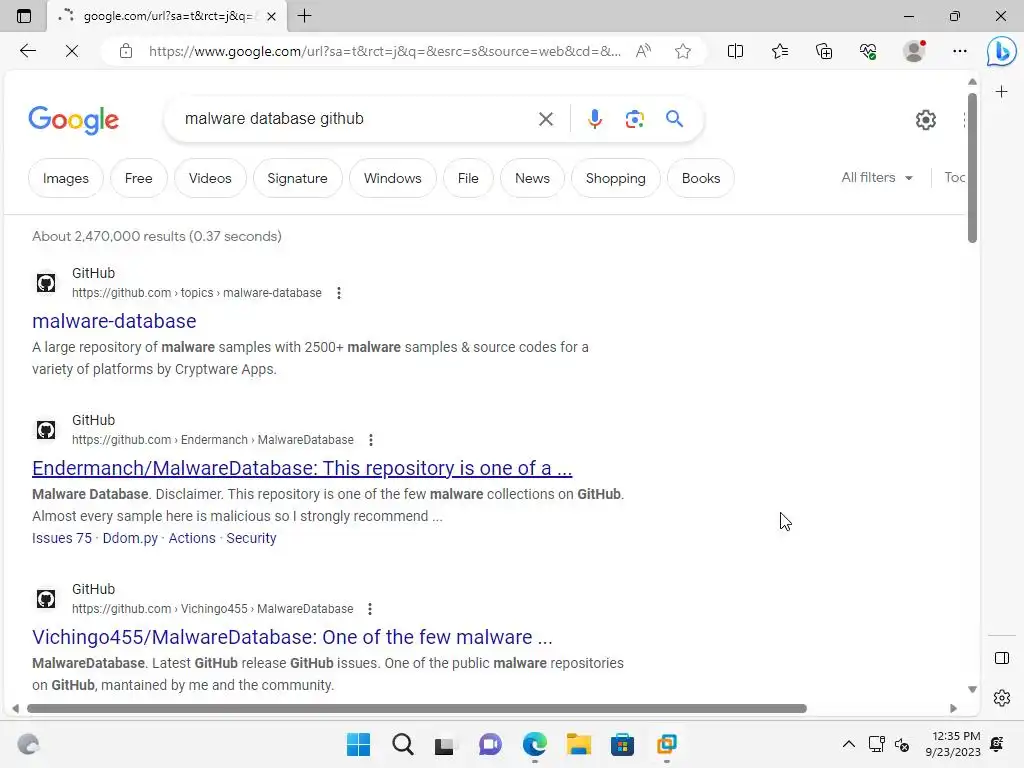Open more options for Vichingo455 result

pos(370,609)
